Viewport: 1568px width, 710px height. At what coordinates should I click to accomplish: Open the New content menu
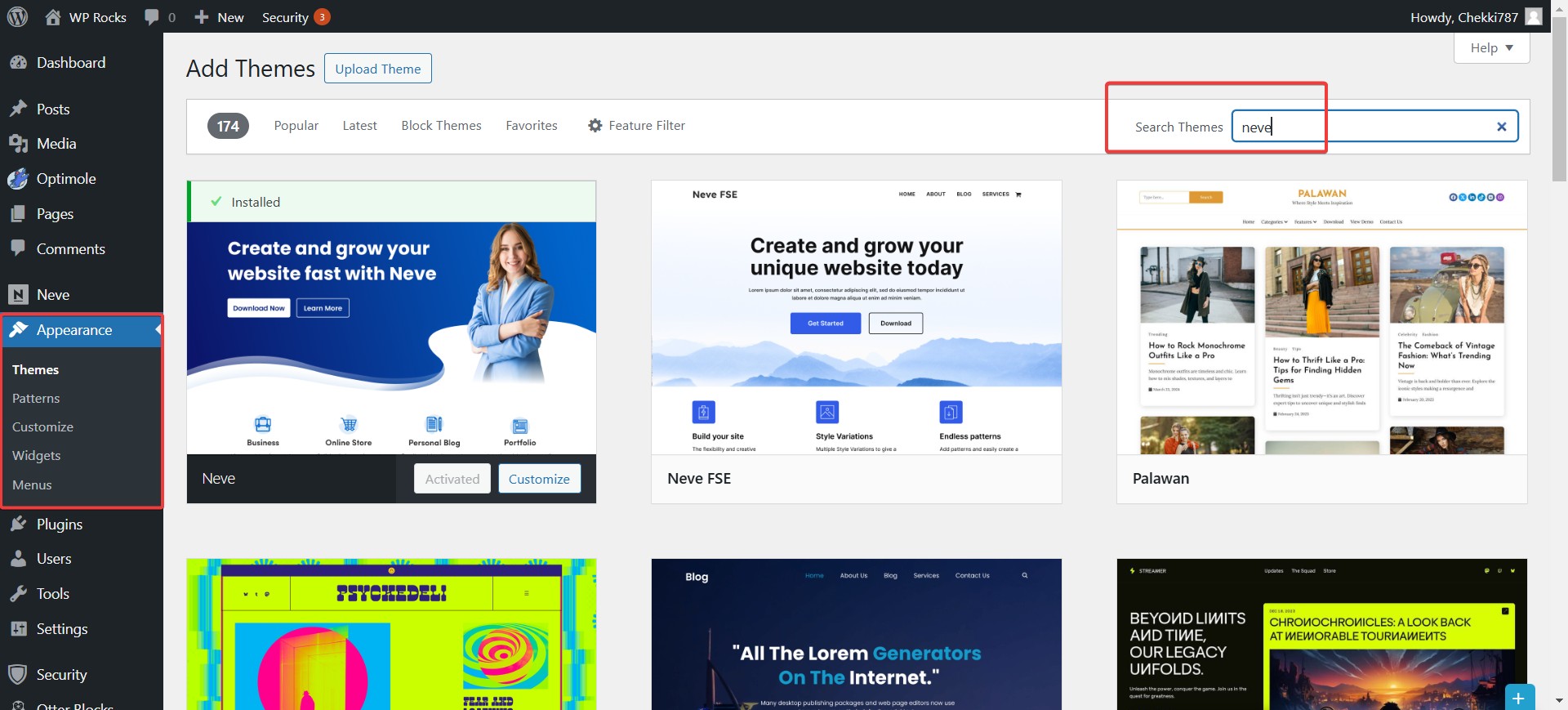(219, 17)
